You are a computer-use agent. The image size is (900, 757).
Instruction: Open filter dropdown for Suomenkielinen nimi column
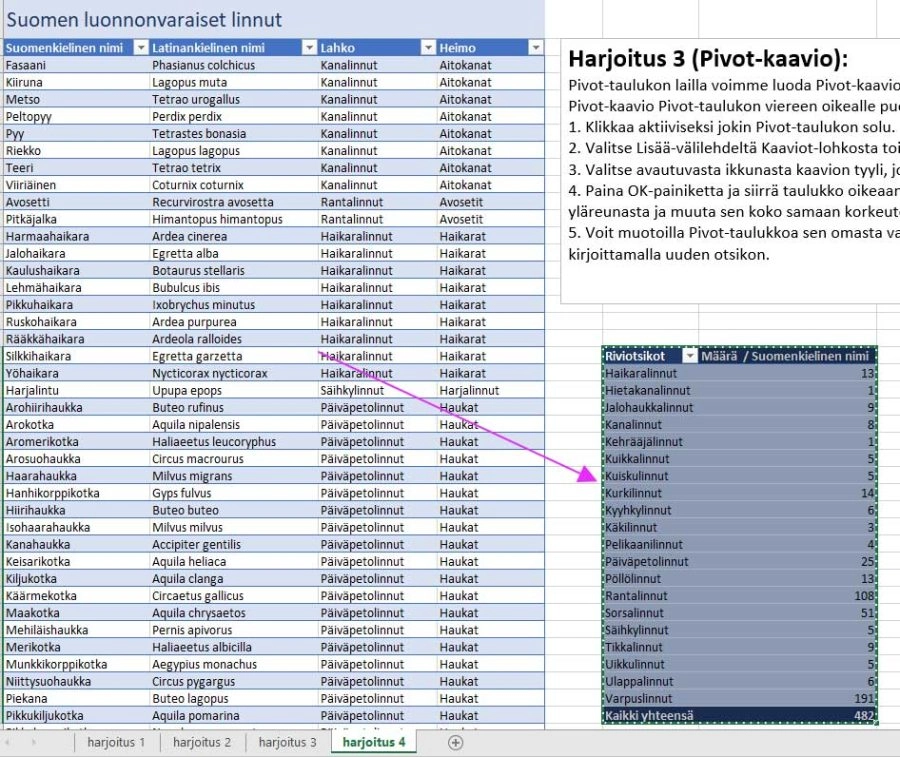coord(141,48)
